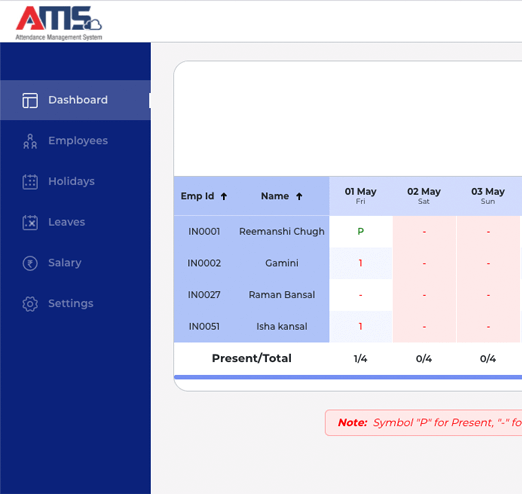This screenshot has height=494, width=522.
Task: Click the Leaves calendar-cross icon
Action: (x=30, y=222)
